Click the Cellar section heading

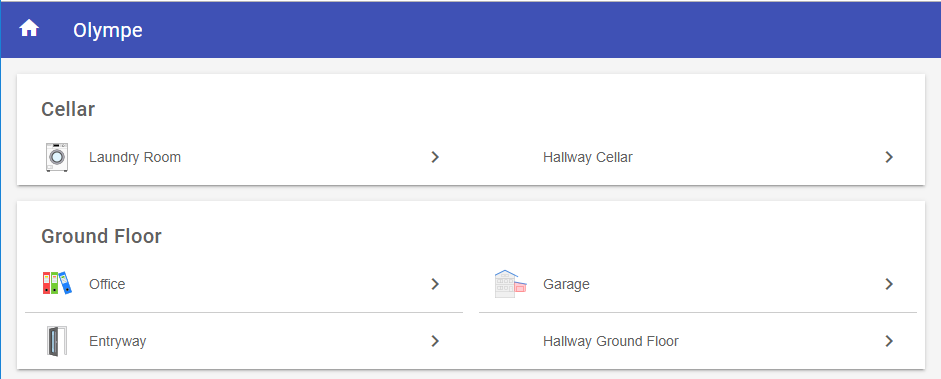click(x=68, y=109)
